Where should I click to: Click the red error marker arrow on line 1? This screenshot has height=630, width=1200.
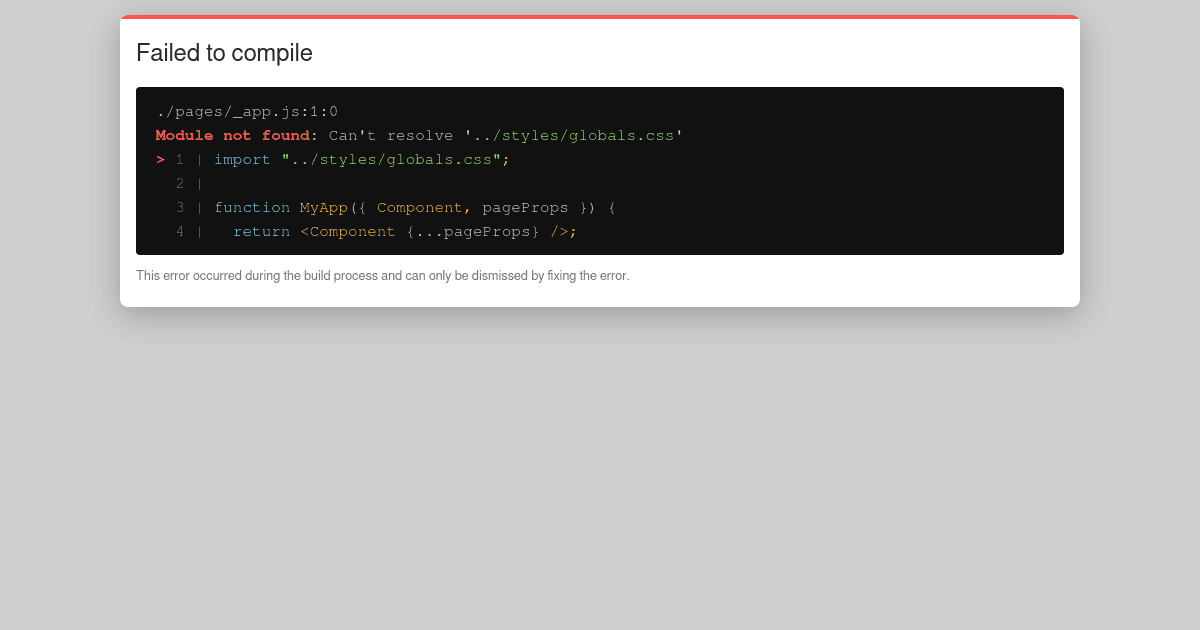pyautogui.click(x=160, y=159)
